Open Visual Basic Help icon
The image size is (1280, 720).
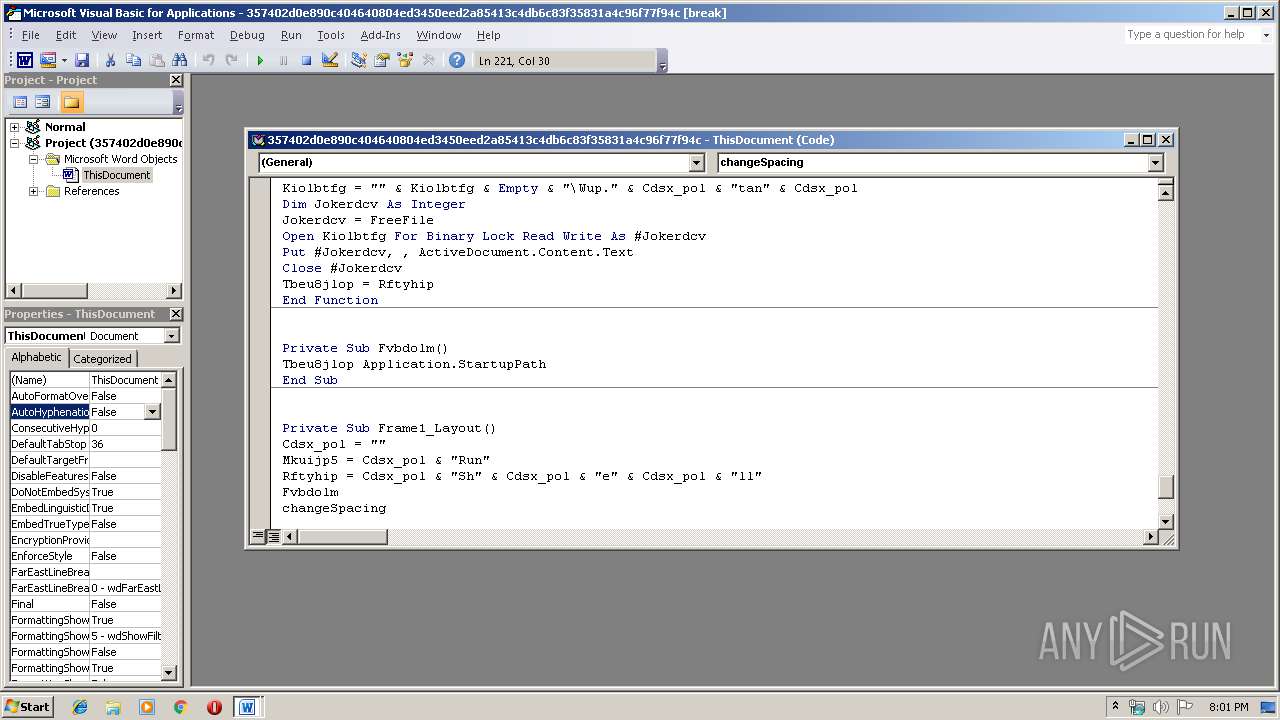(457, 61)
